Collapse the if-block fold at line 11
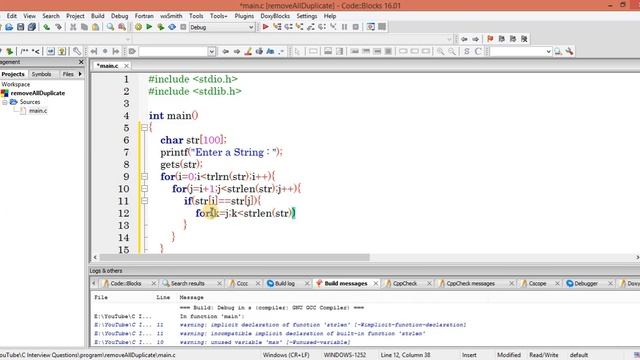640x360 pixels. [x=144, y=201]
